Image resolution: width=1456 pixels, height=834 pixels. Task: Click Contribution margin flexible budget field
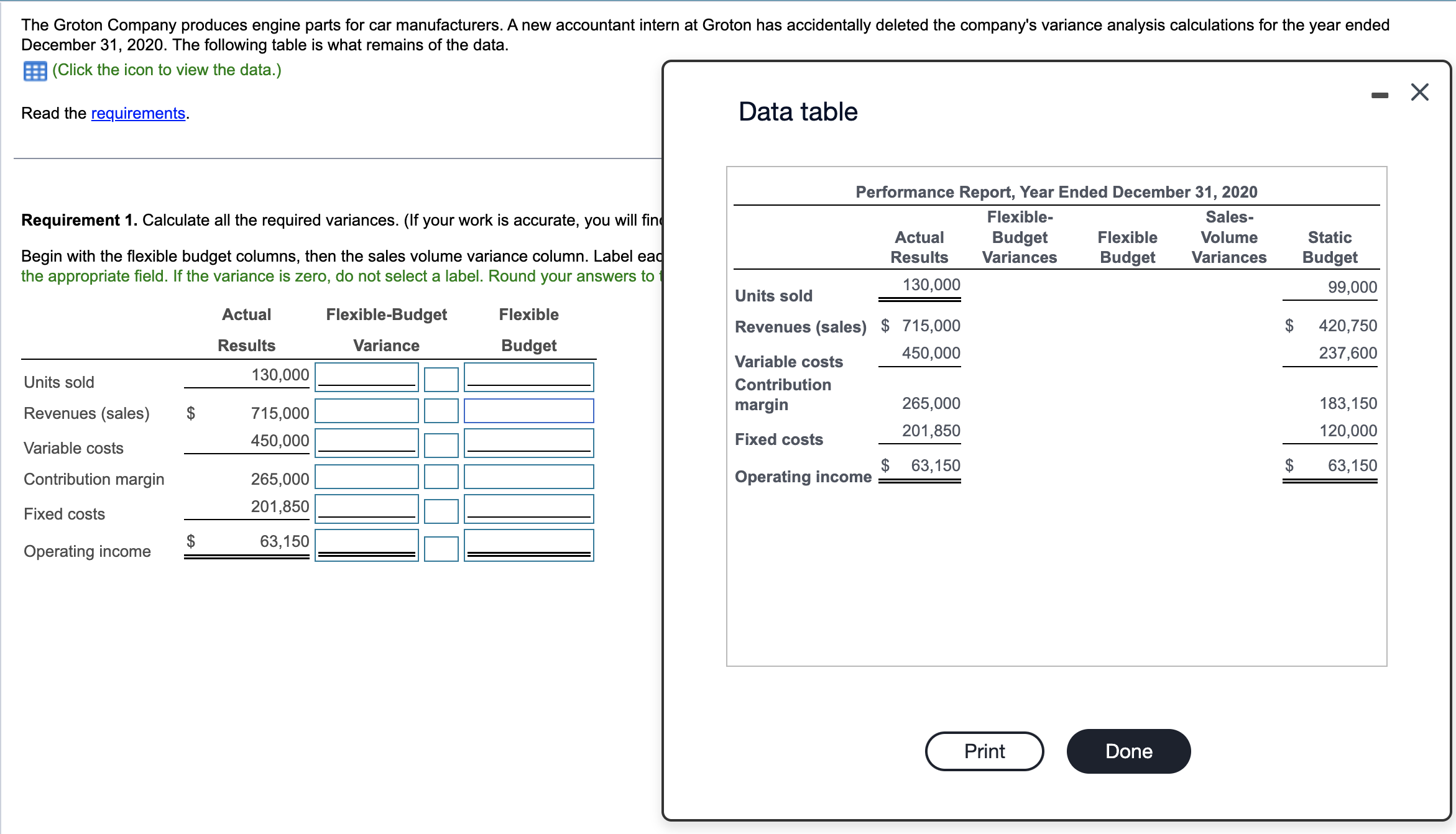point(528,477)
